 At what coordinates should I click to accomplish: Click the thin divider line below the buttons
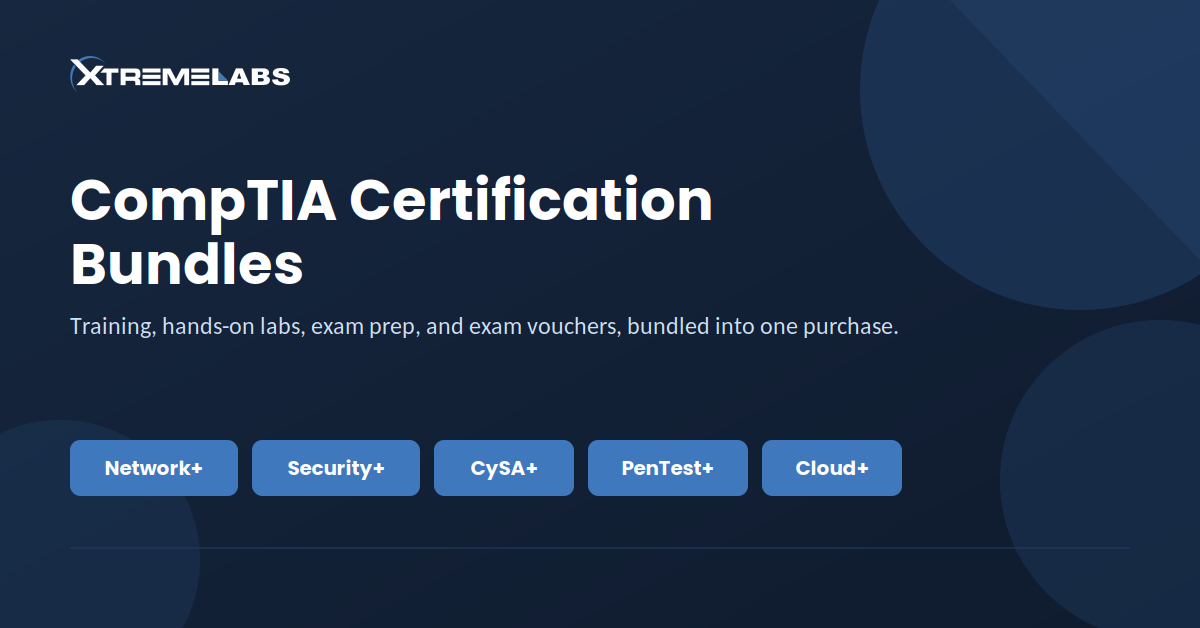pos(600,548)
